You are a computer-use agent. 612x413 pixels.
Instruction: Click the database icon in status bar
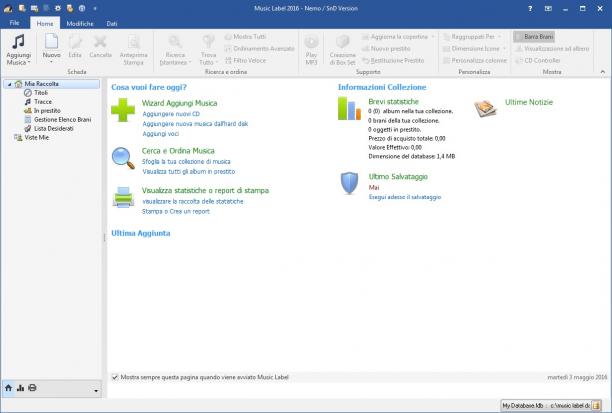[x=596, y=406]
